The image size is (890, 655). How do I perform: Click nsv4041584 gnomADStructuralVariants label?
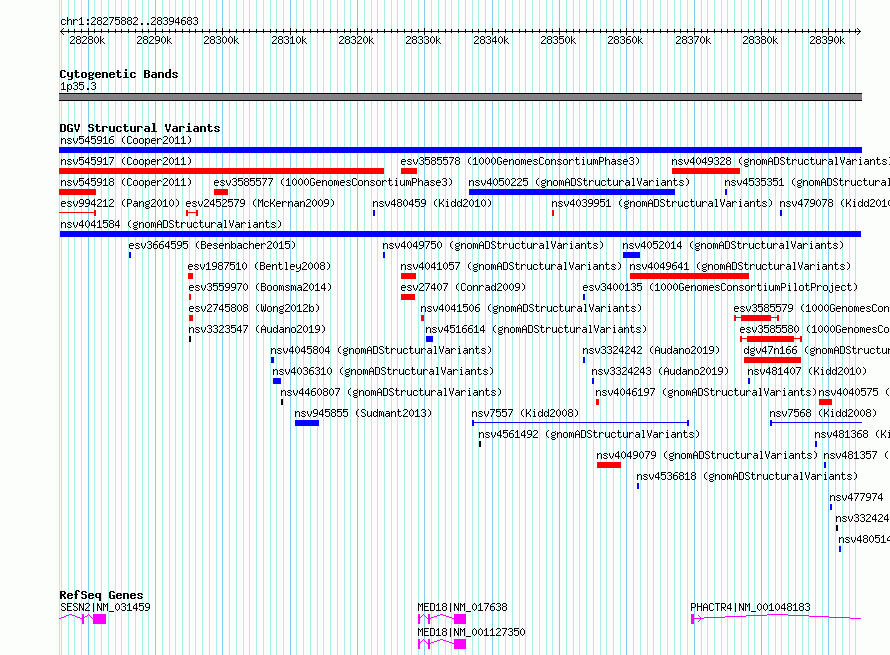pyautogui.click(x=171, y=224)
